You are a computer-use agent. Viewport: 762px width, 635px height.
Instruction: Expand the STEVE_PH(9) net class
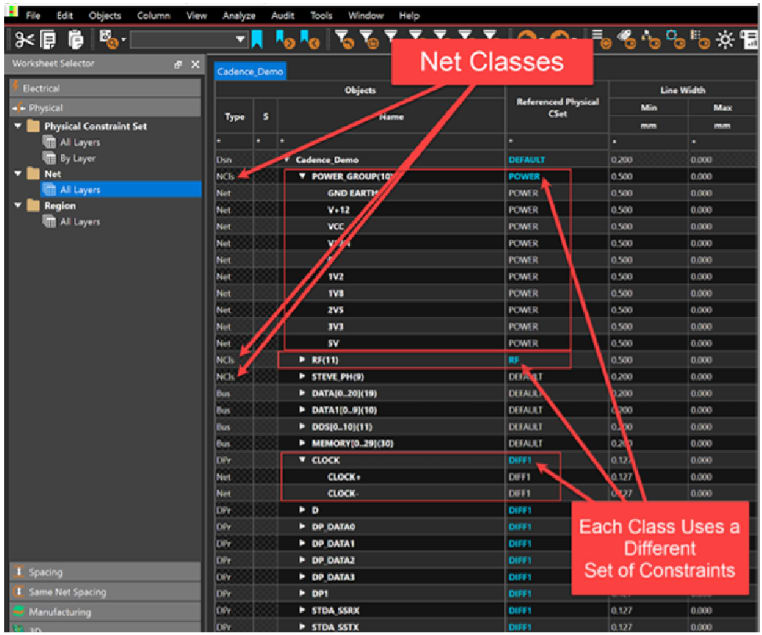click(302, 377)
